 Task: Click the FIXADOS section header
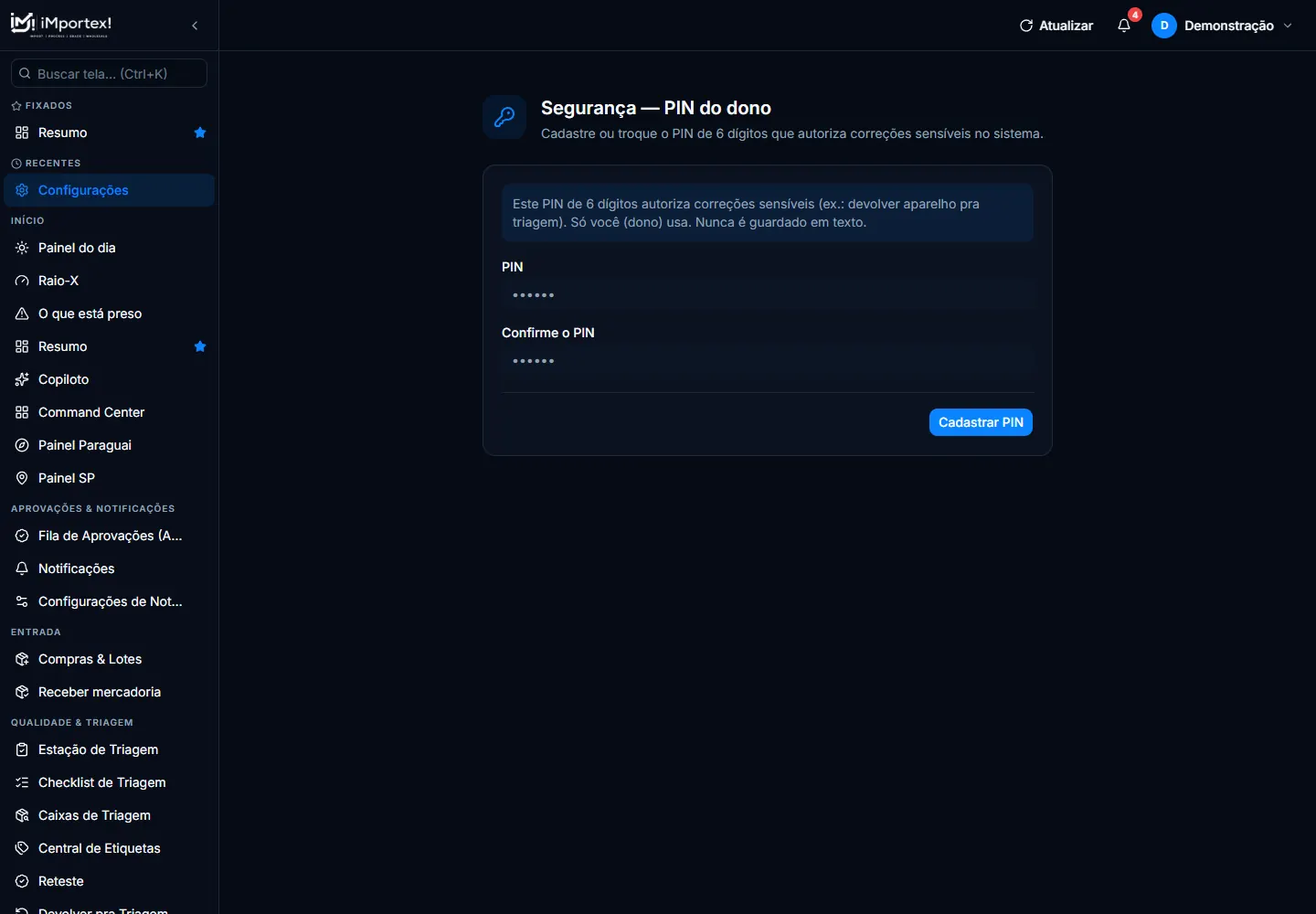click(x=42, y=106)
